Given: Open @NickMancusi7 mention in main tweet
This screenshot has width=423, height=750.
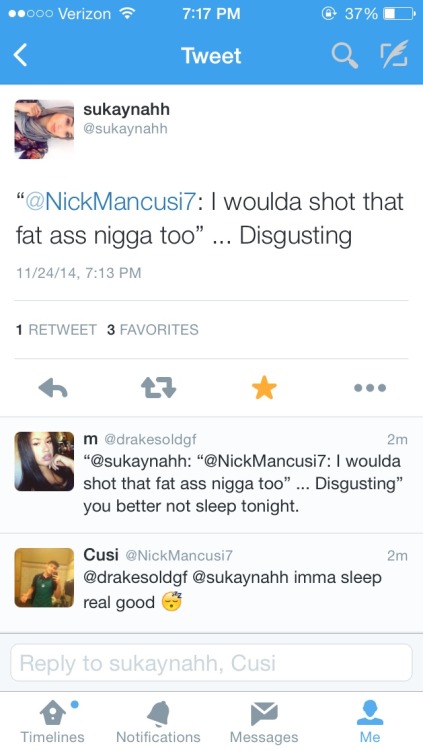Looking at the screenshot, I should pyautogui.click(x=109, y=201).
